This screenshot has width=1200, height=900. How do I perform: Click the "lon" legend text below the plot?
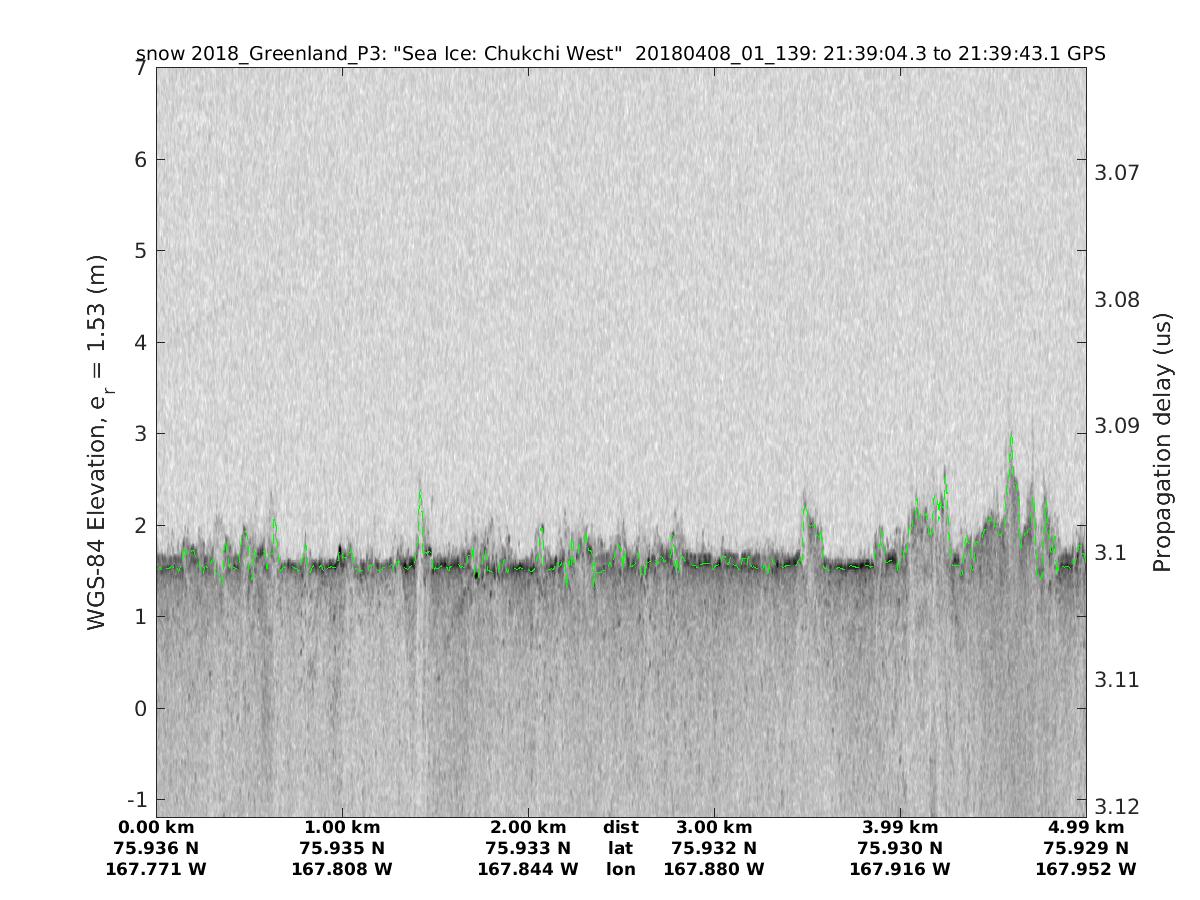point(620,870)
